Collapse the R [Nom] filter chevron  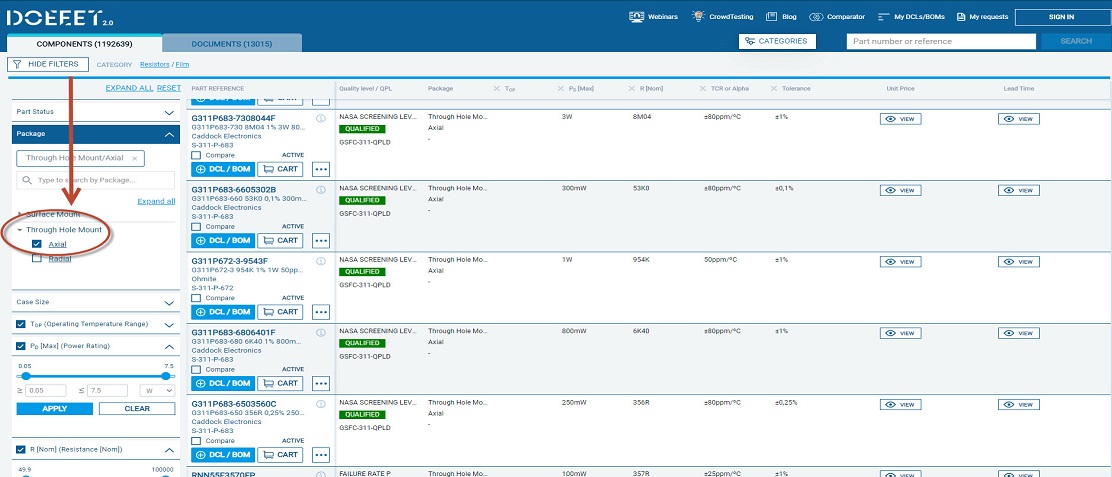(x=169, y=450)
